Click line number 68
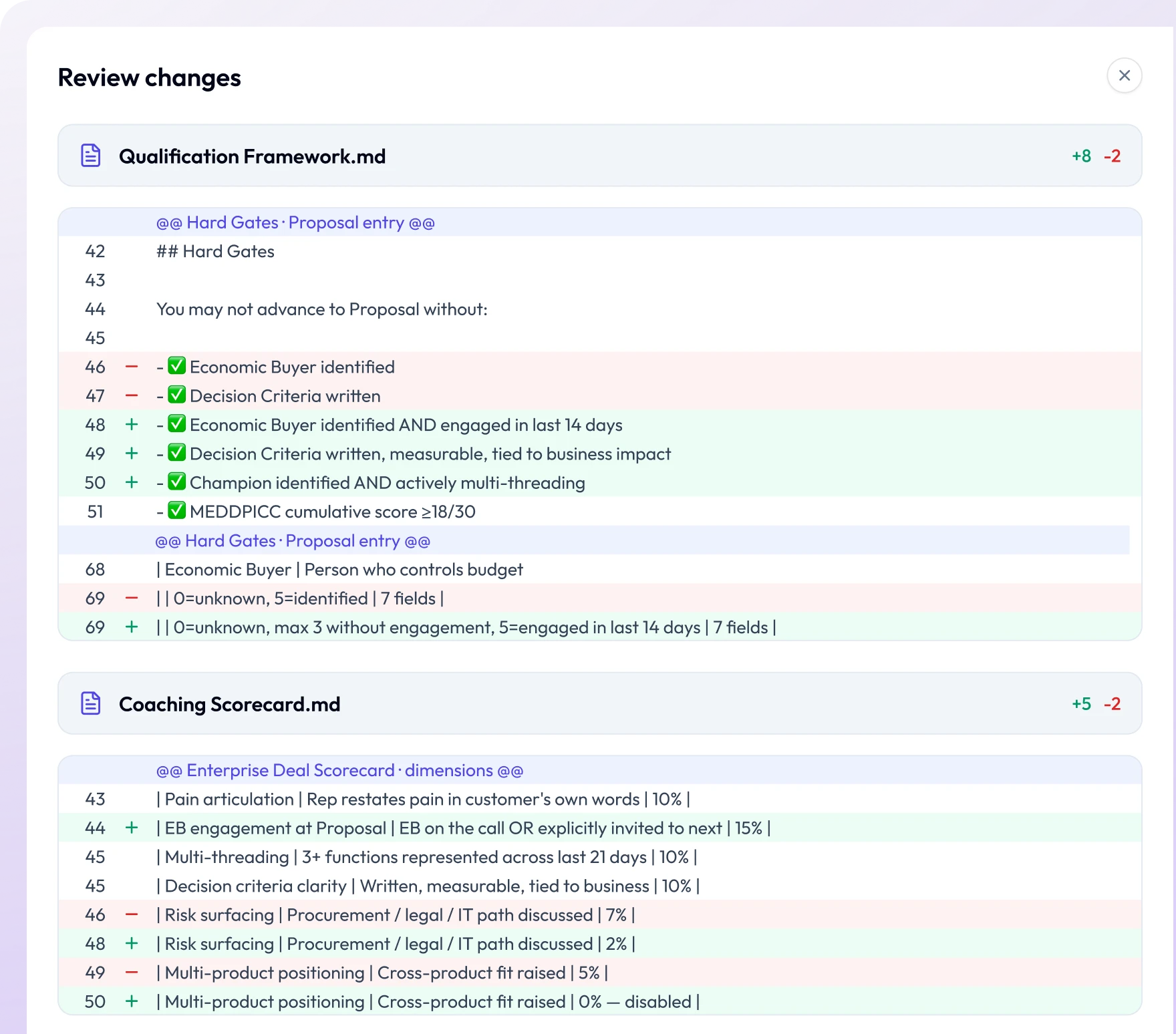This screenshot has height=1034, width=1176. (x=95, y=570)
